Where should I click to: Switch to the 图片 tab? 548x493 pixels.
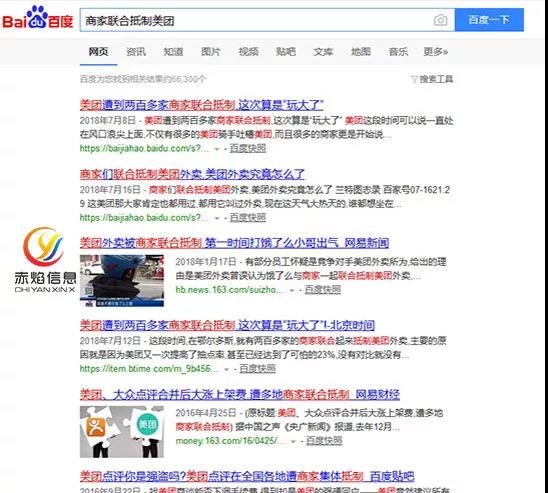(x=210, y=52)
